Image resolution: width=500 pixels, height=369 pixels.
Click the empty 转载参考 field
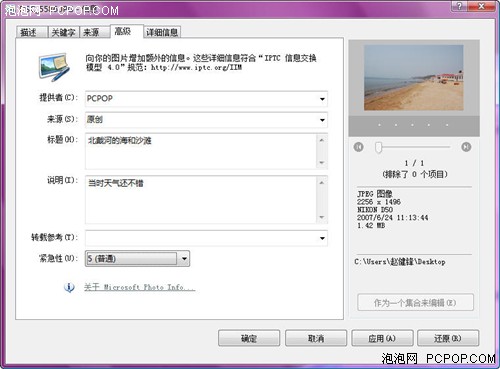(x=206, y=238)
